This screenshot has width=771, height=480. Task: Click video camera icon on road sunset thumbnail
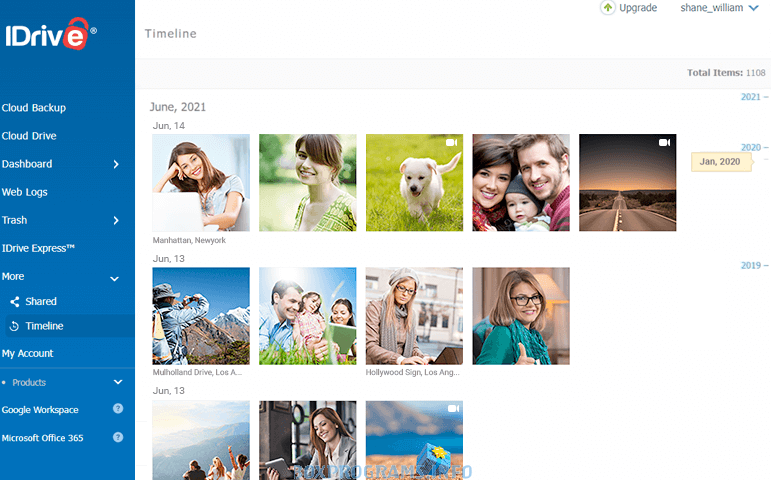[x=664, y=144]
